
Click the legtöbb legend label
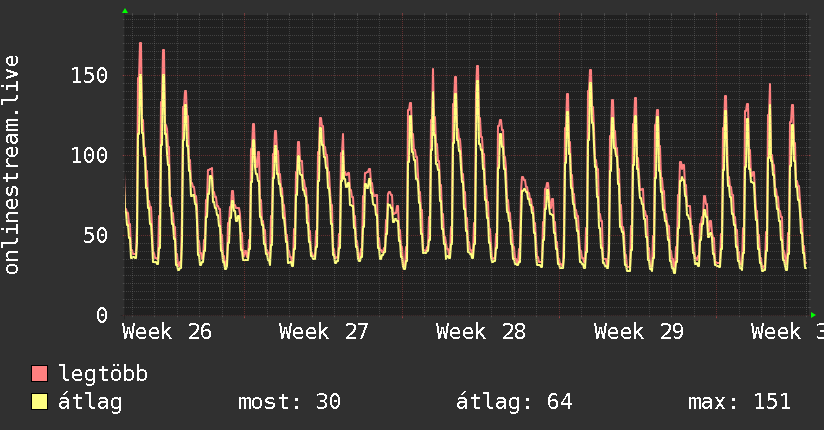pyautogui.click(x=103, y=374)
